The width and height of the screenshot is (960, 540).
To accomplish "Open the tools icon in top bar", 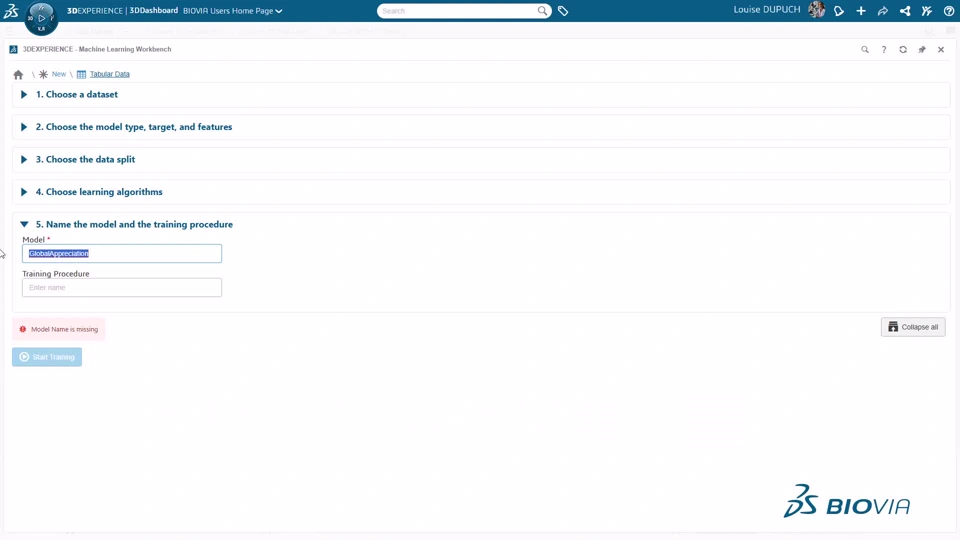I will click(927, 11).
